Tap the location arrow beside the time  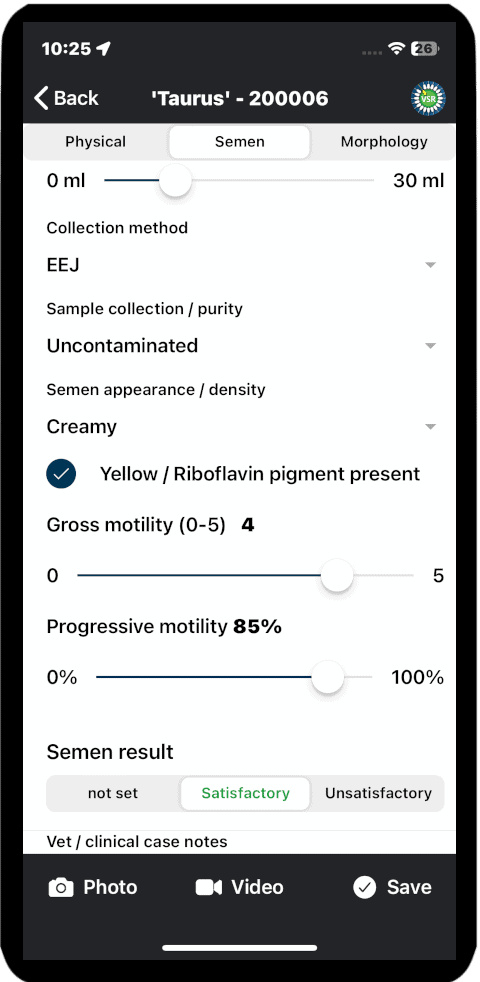pyautogui.click(x=103, y=49)
